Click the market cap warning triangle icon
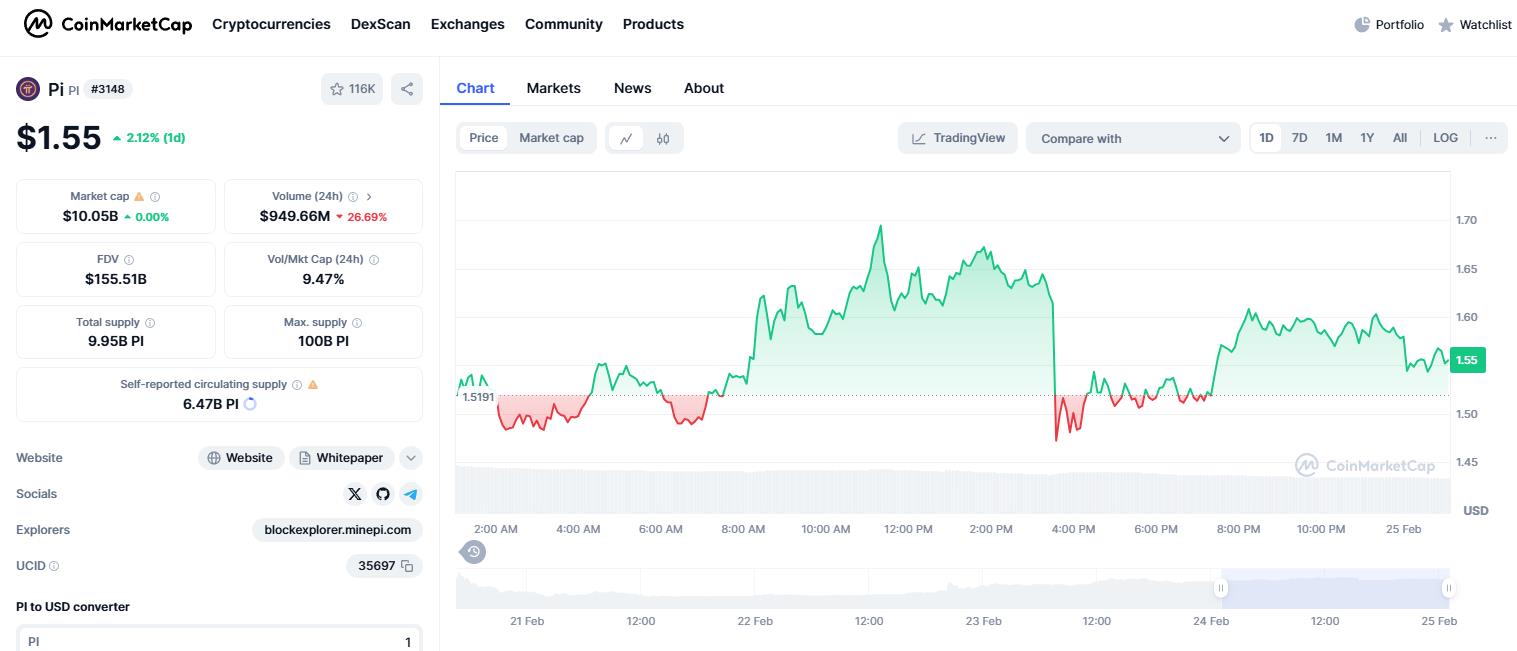This screenshot has width=1517, height=651. point(139,197)
